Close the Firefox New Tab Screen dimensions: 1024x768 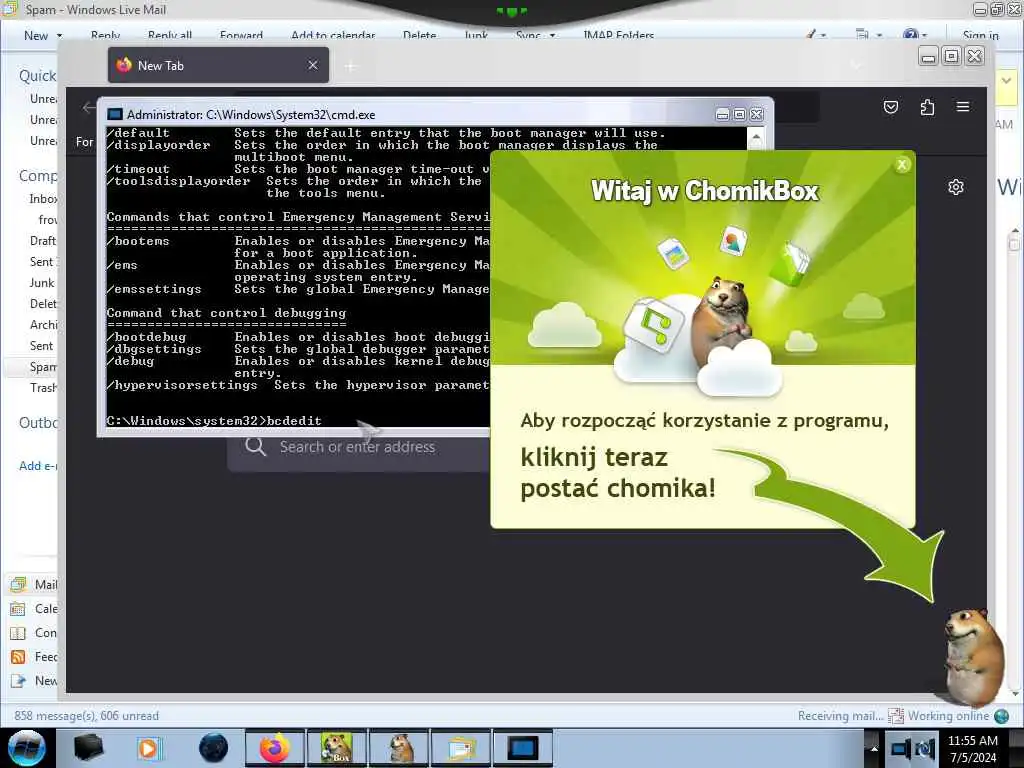313,65
